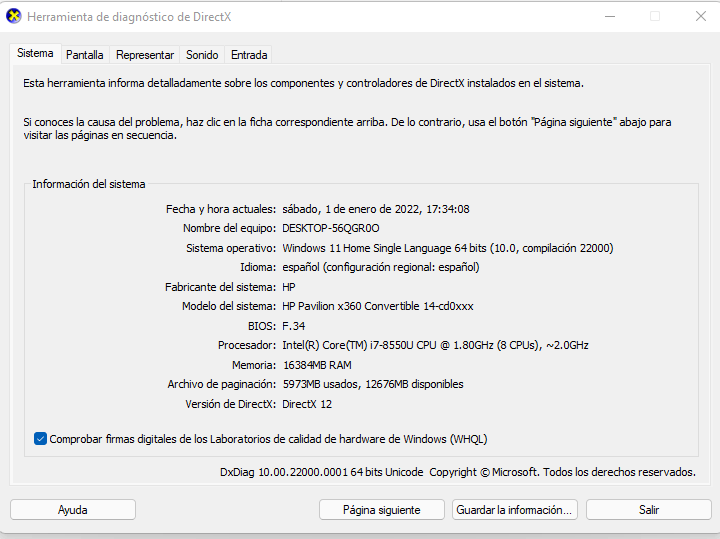Screen dimensions: 720x539
Task: Click the disabled maximize window button
Action: [655, 17]
